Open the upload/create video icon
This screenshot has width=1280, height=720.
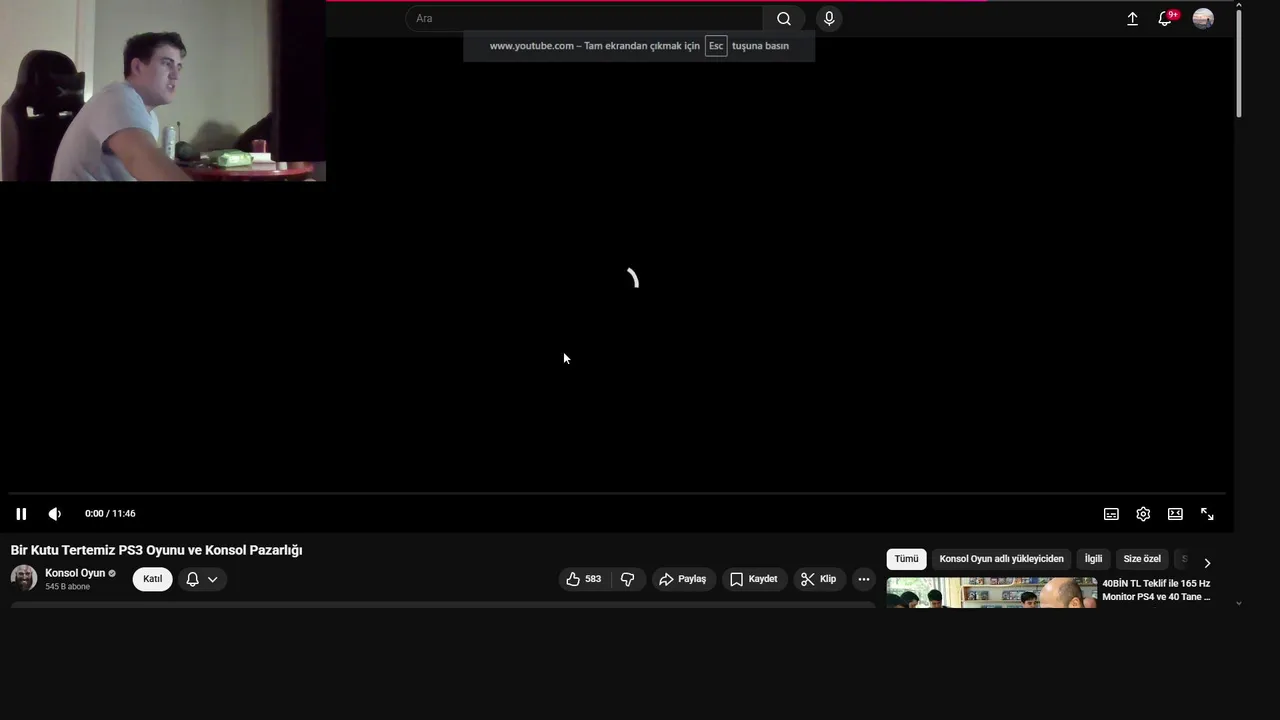tap(1132, 18)
